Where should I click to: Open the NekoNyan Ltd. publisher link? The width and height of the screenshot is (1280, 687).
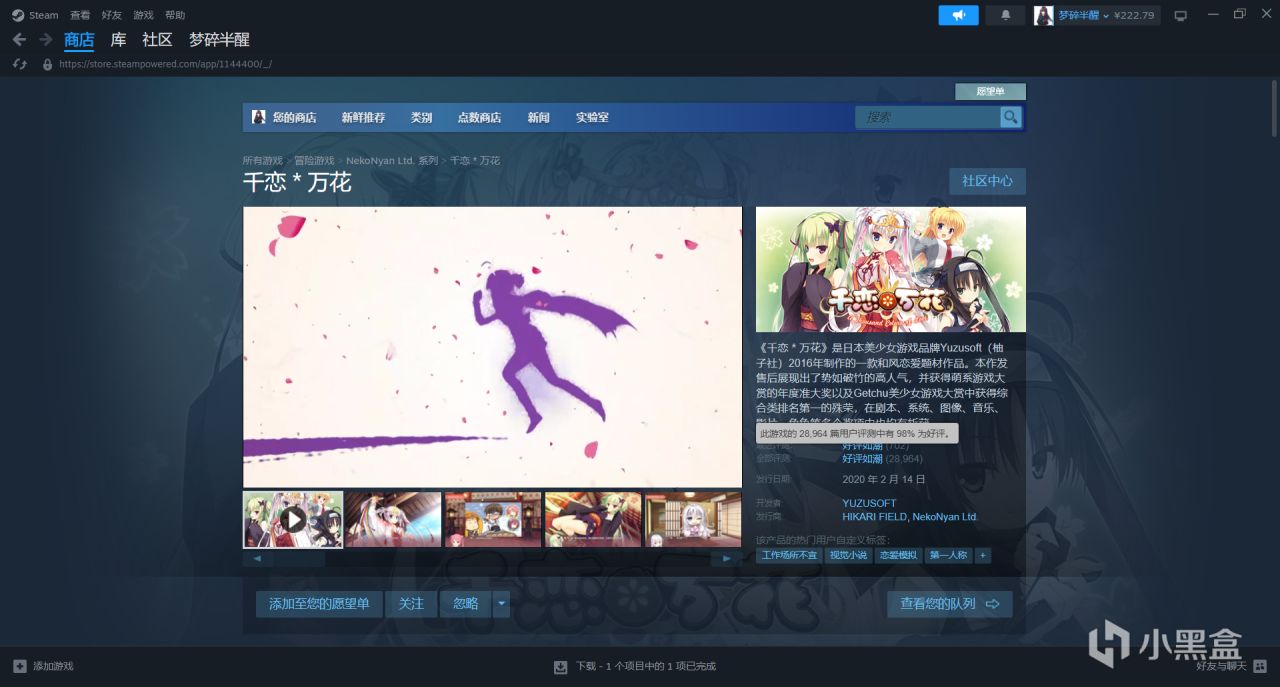tap(945, 517)
